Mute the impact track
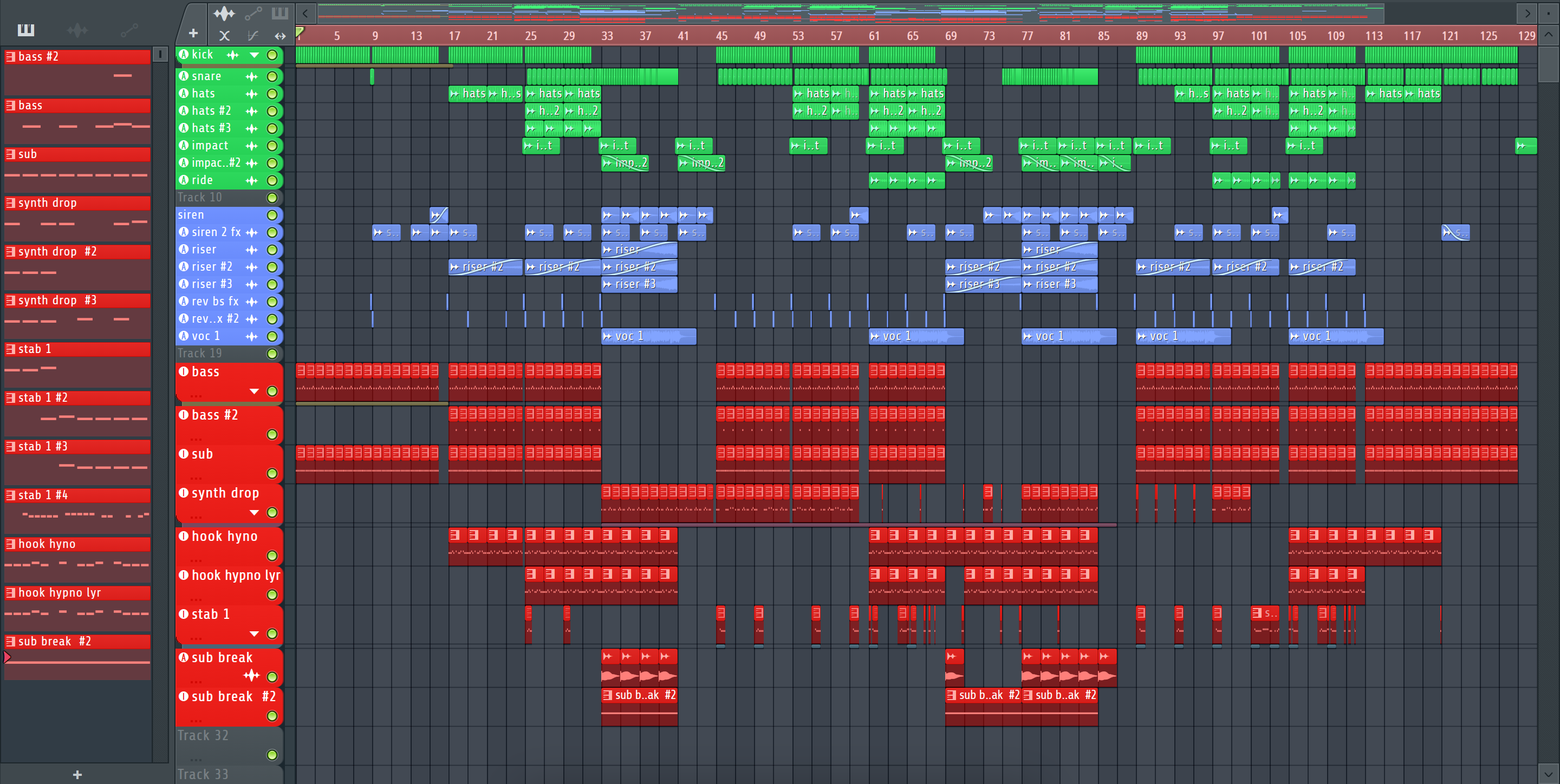The width and height of the screenshot is (1560, 784). [272, 146]
